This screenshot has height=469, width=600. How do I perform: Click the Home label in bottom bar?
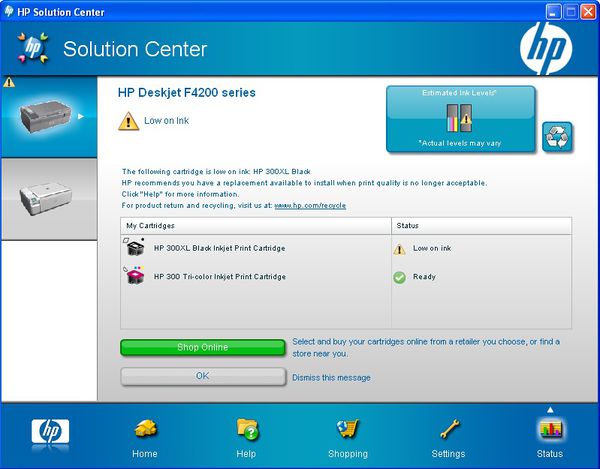pos(145,454)
